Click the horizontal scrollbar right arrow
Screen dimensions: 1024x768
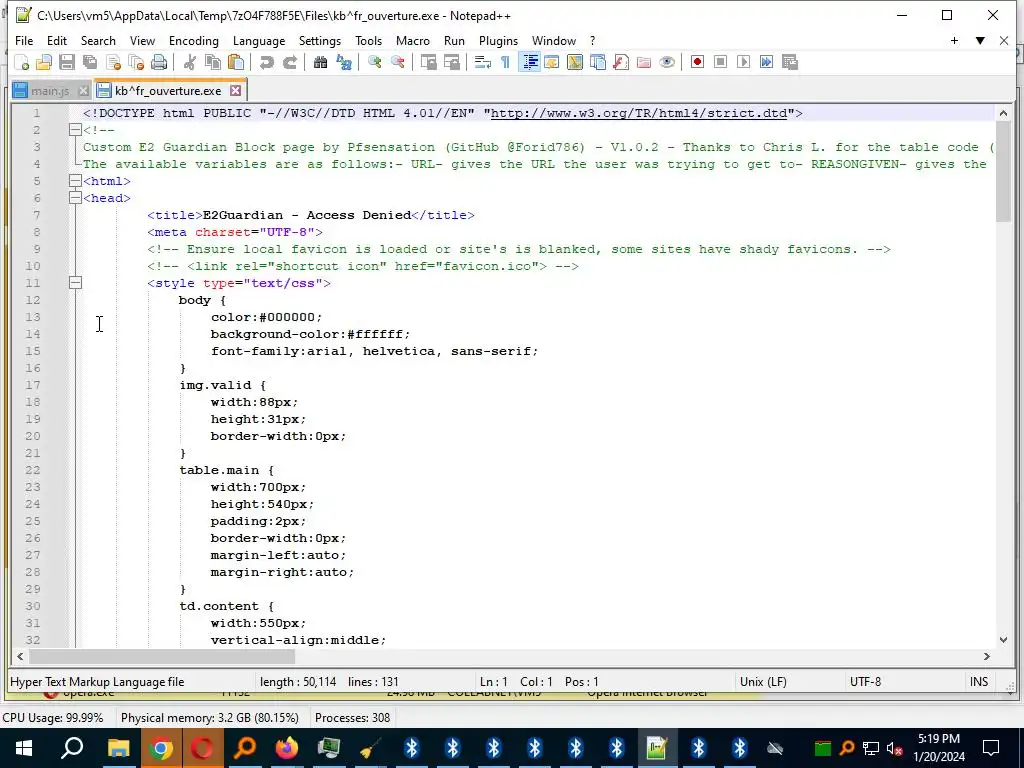(x=987, y=656)
